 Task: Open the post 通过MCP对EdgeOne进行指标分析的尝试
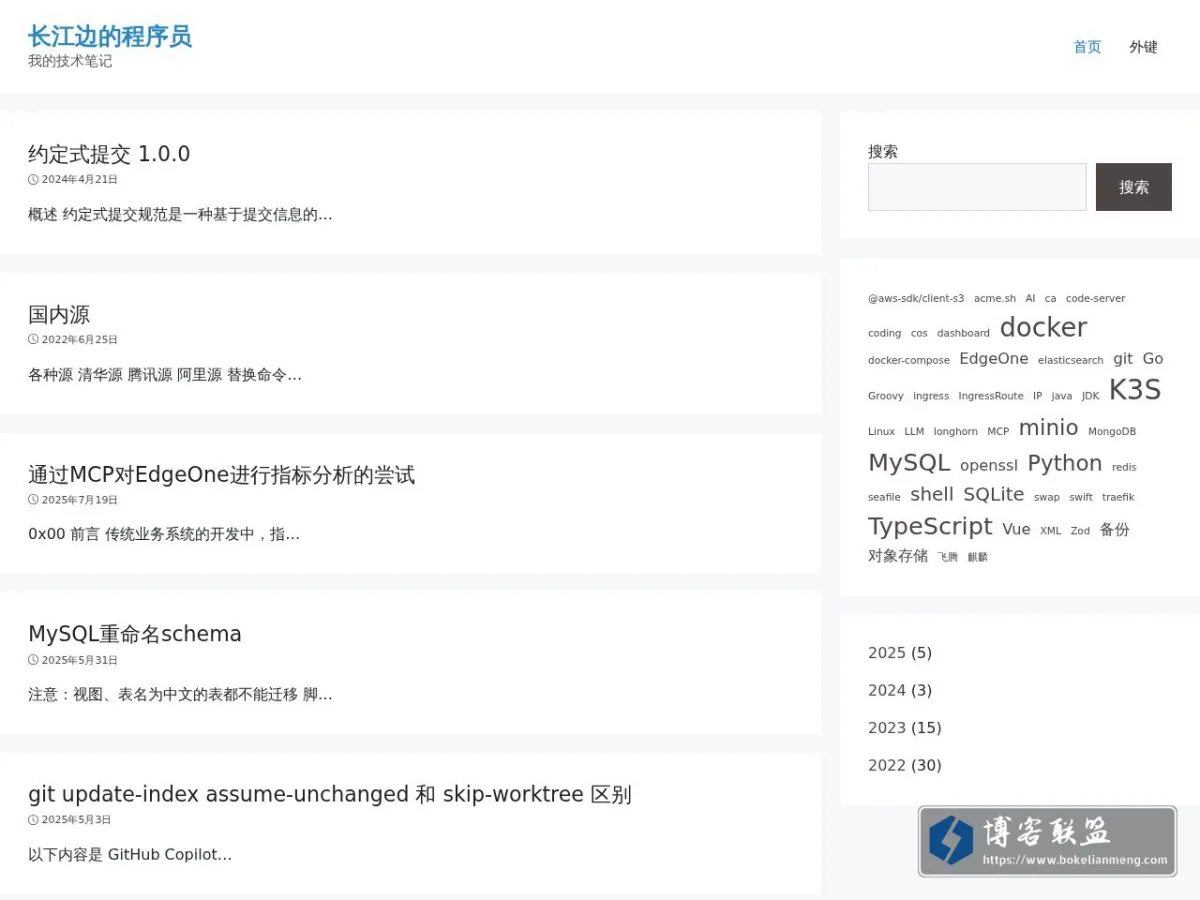[221, 474]
